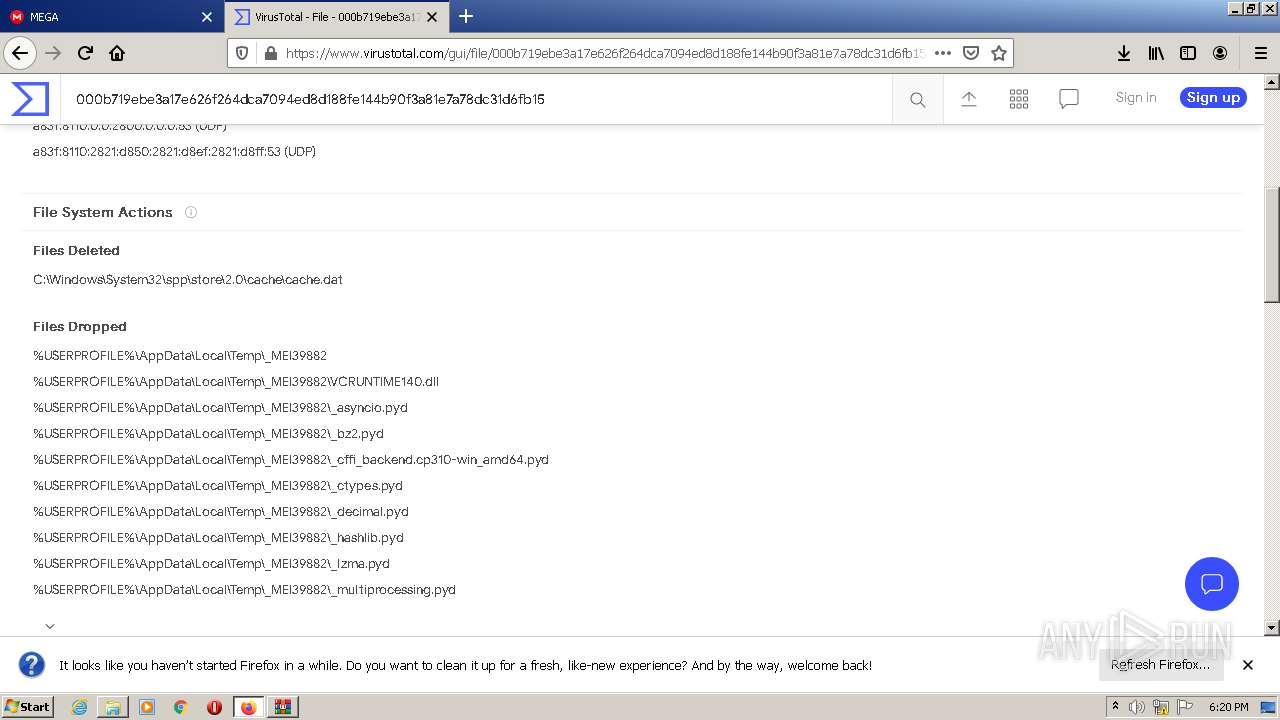1280x720 pixels.
Task: Open the Firefox downloads arrow icon
Action: (1124, 53)
